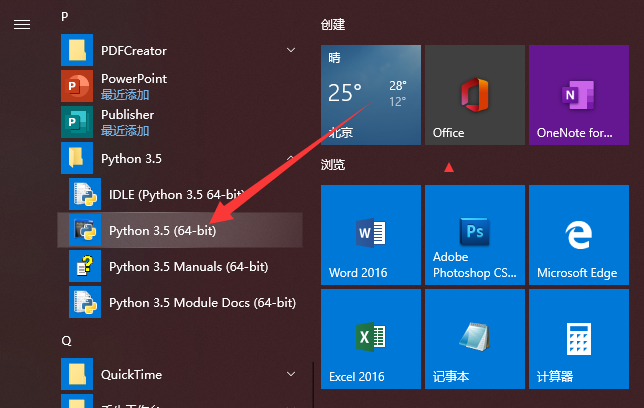
Task: Open the Office tile
Action: (475, 95)
